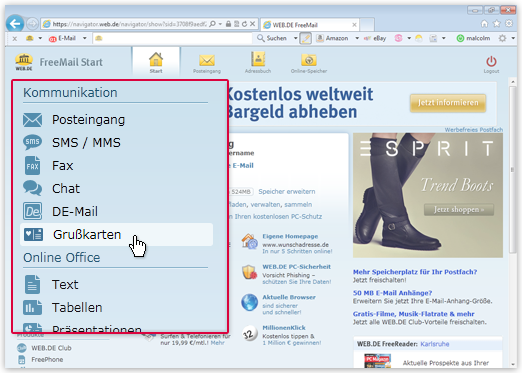Expand the Amazon dropdown arrow
Screen dimensions: 522x373
coord(357,38)
